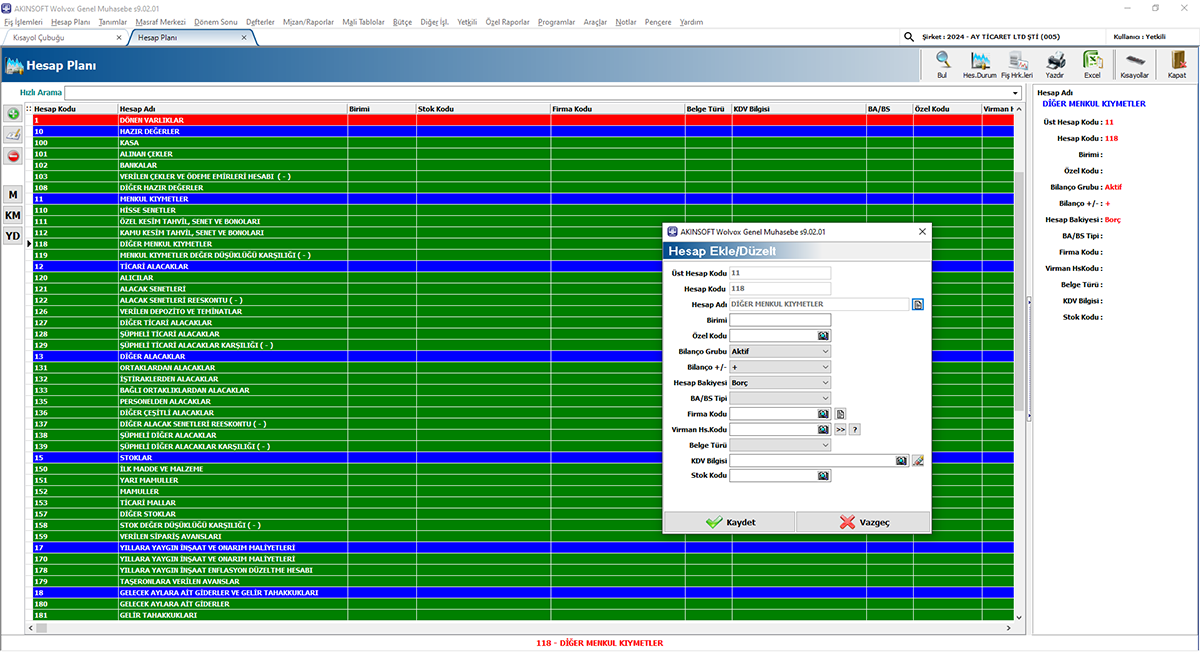Expand the Bilanço Grubu dropdown
The width and height of the screenshot is (1200, 653).
824,351
